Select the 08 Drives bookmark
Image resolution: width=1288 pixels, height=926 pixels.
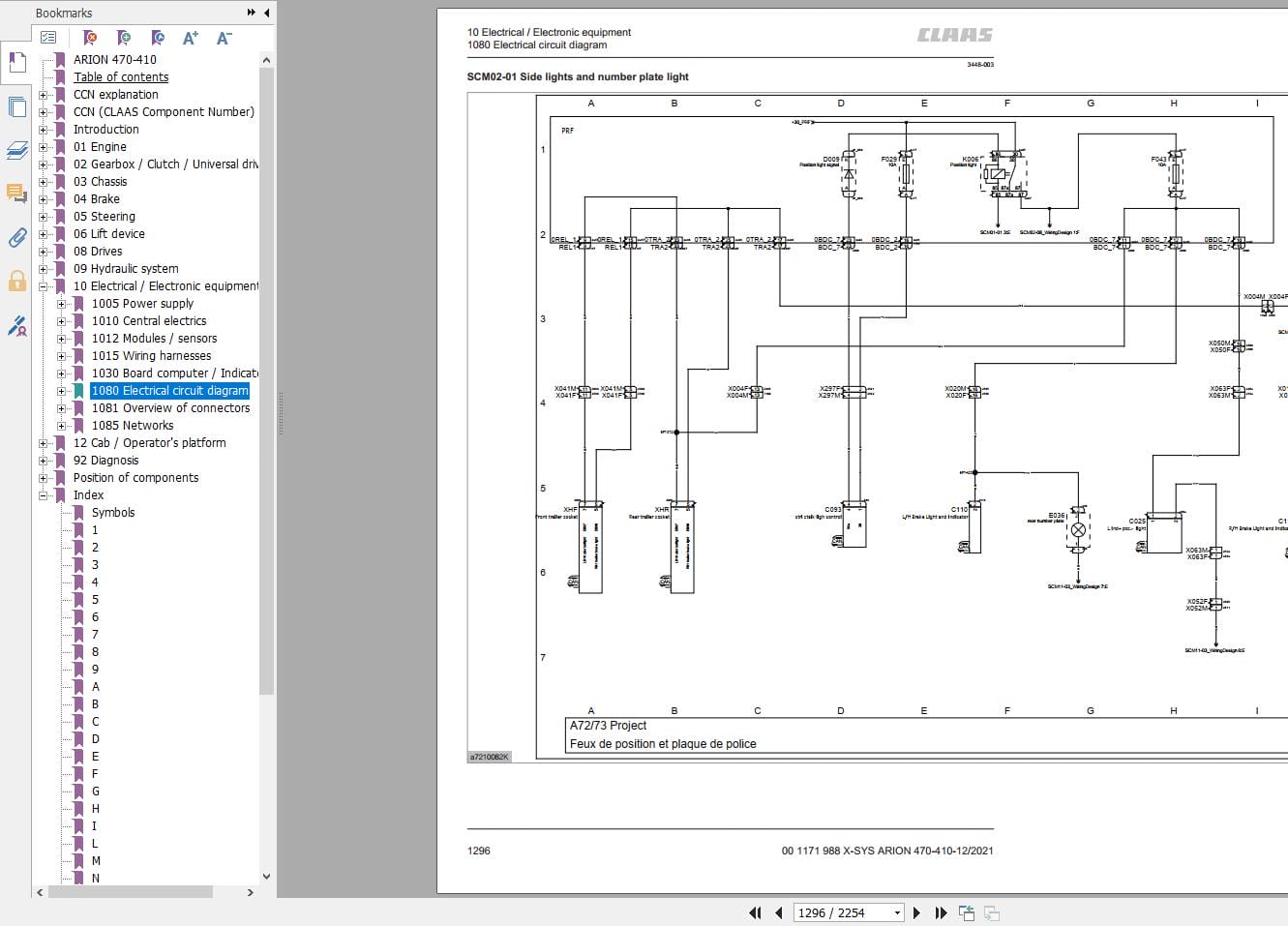[98, 252]
